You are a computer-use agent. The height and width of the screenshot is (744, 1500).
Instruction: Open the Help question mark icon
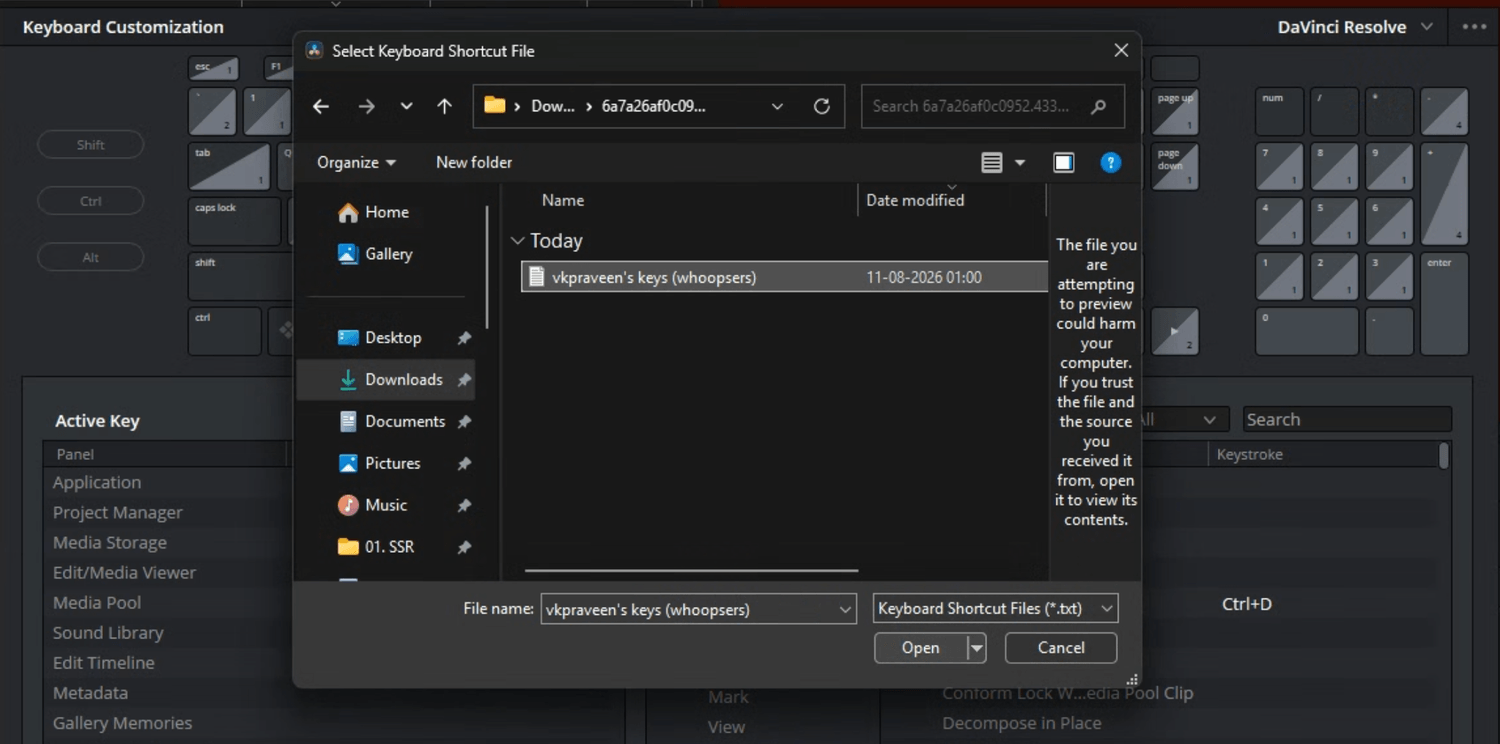(x=1110, y=162)
